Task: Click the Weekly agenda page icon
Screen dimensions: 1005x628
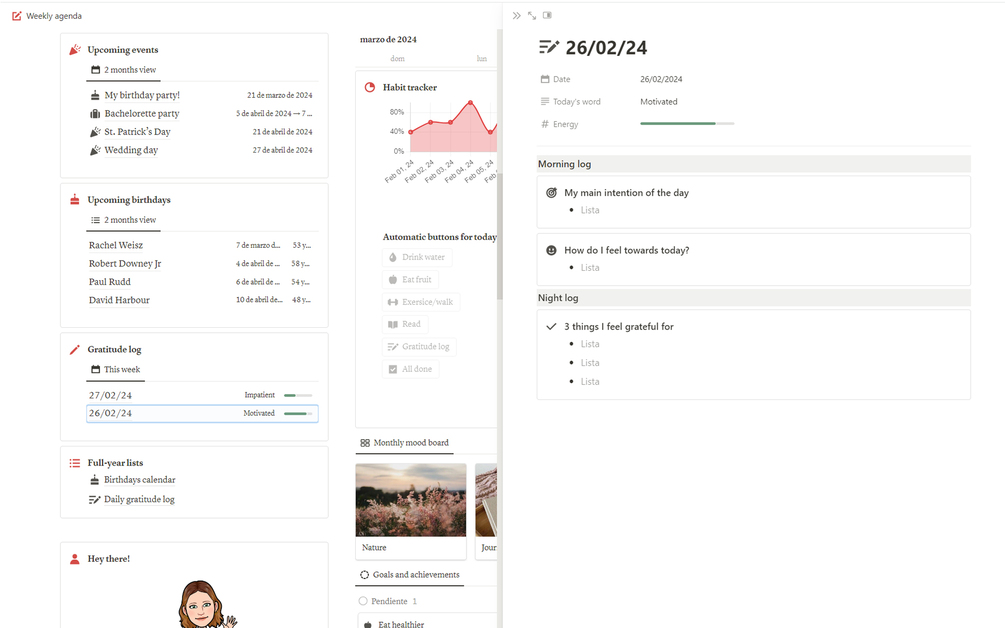Action: [17, 16]
